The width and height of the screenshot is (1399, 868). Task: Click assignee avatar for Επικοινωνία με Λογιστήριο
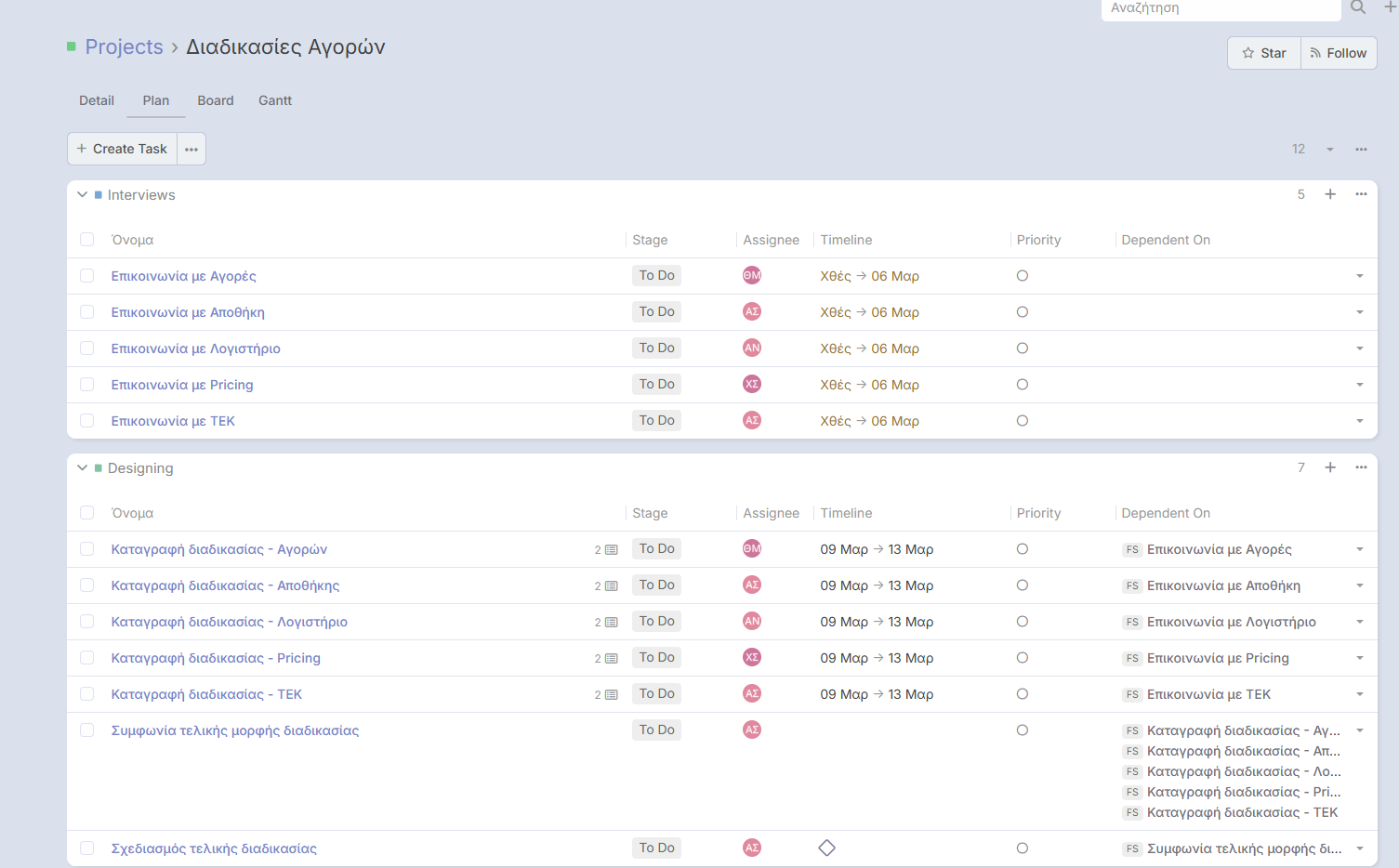click(x=752, y=348)
